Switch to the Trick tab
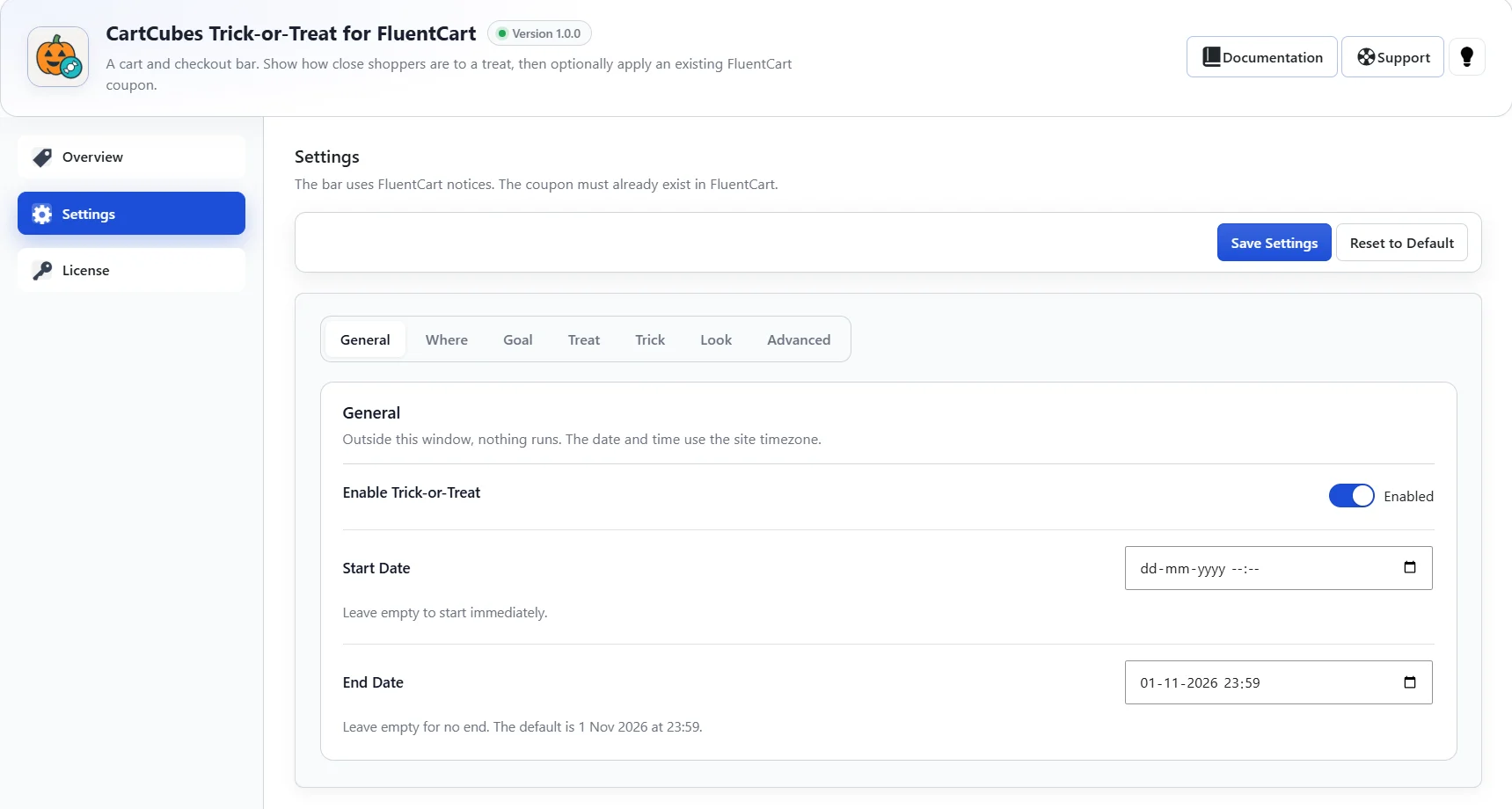This screenshot has height=809, width=1512. pyautogui.click(x=650, y=339)
